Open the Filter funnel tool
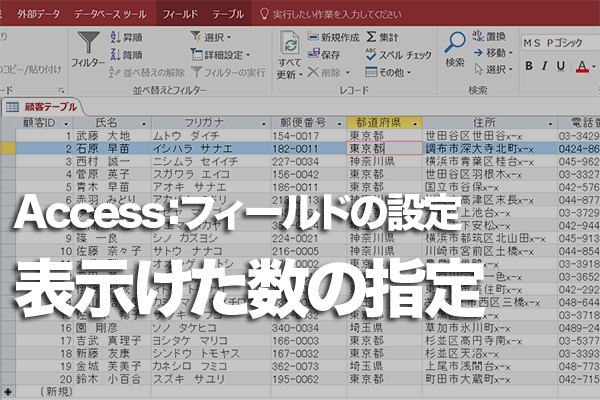This screenshot has width=600, height=400. click(x=88, y=50)
